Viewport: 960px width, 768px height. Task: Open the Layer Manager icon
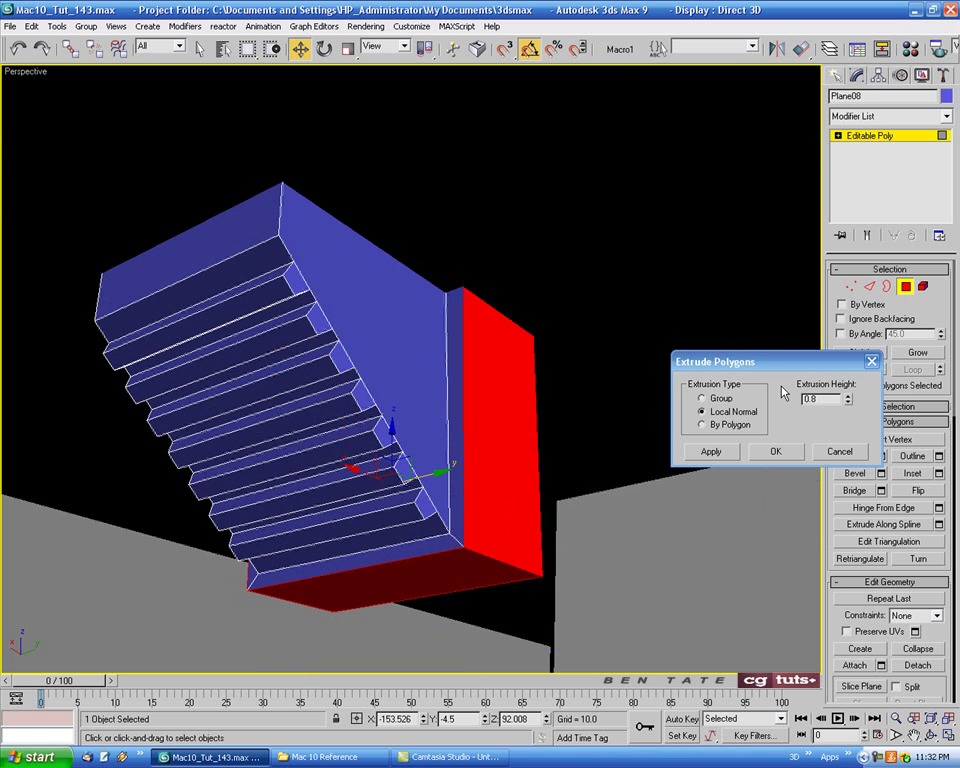pyautogui.click(x=829, y=48)
